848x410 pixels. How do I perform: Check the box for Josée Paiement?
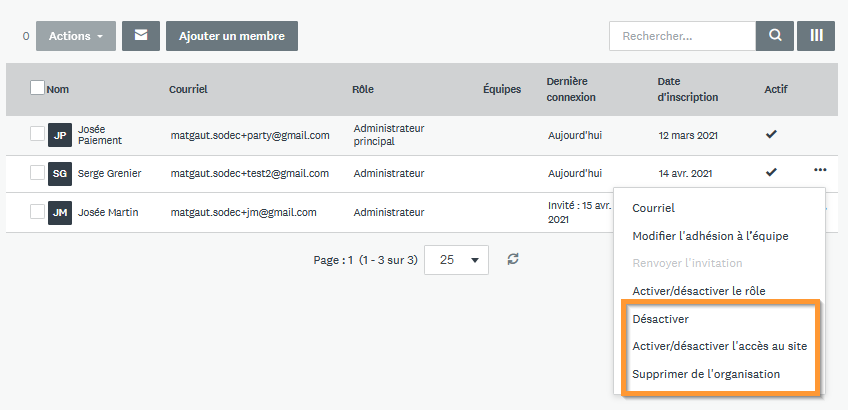[37, 134]
